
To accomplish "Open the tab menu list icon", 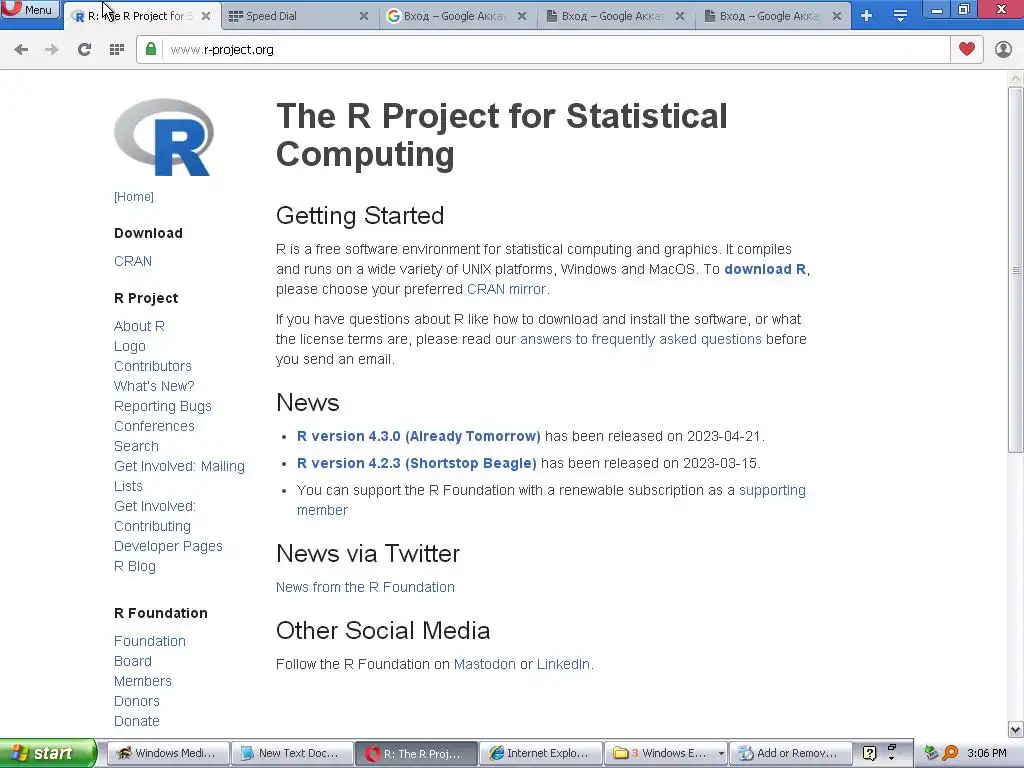I will (x=900, y=16).
